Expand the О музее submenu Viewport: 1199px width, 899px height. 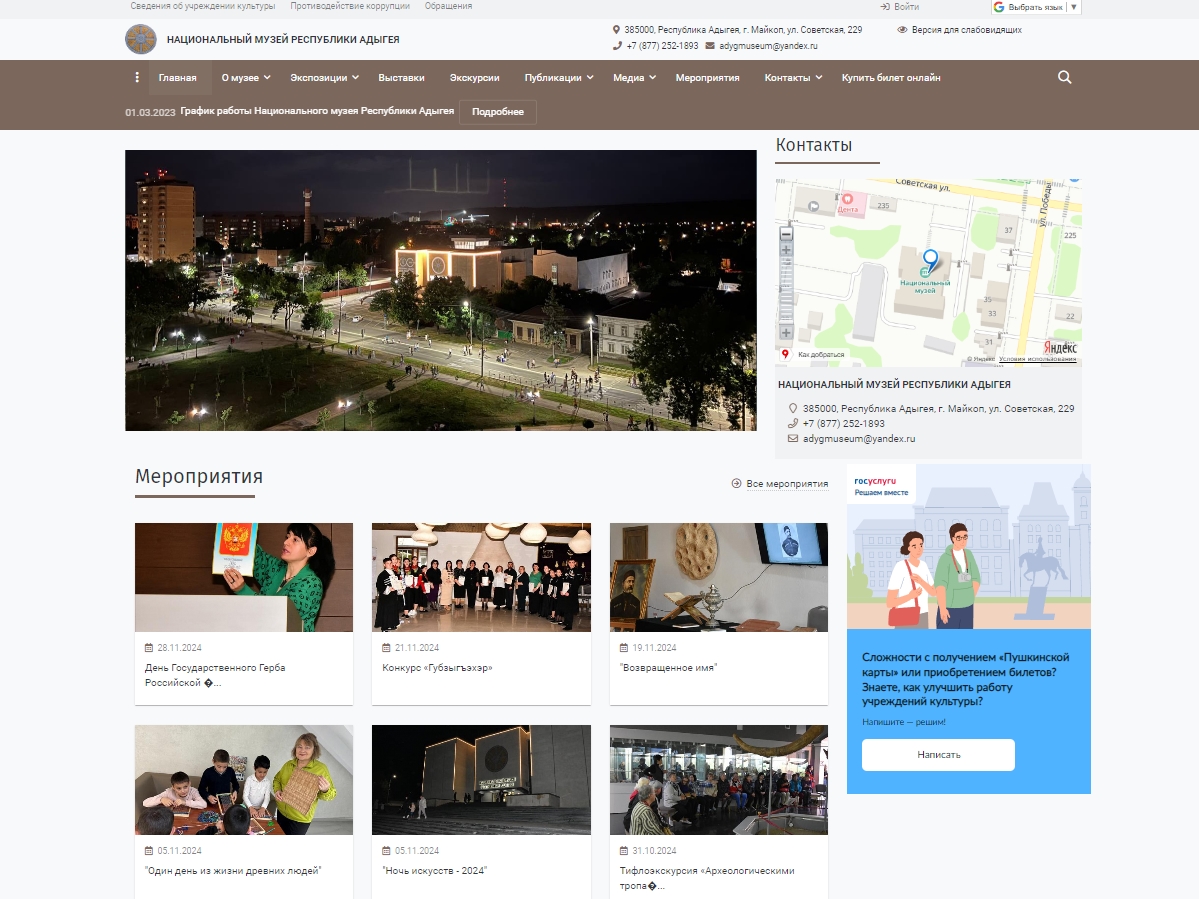point(245,77)
